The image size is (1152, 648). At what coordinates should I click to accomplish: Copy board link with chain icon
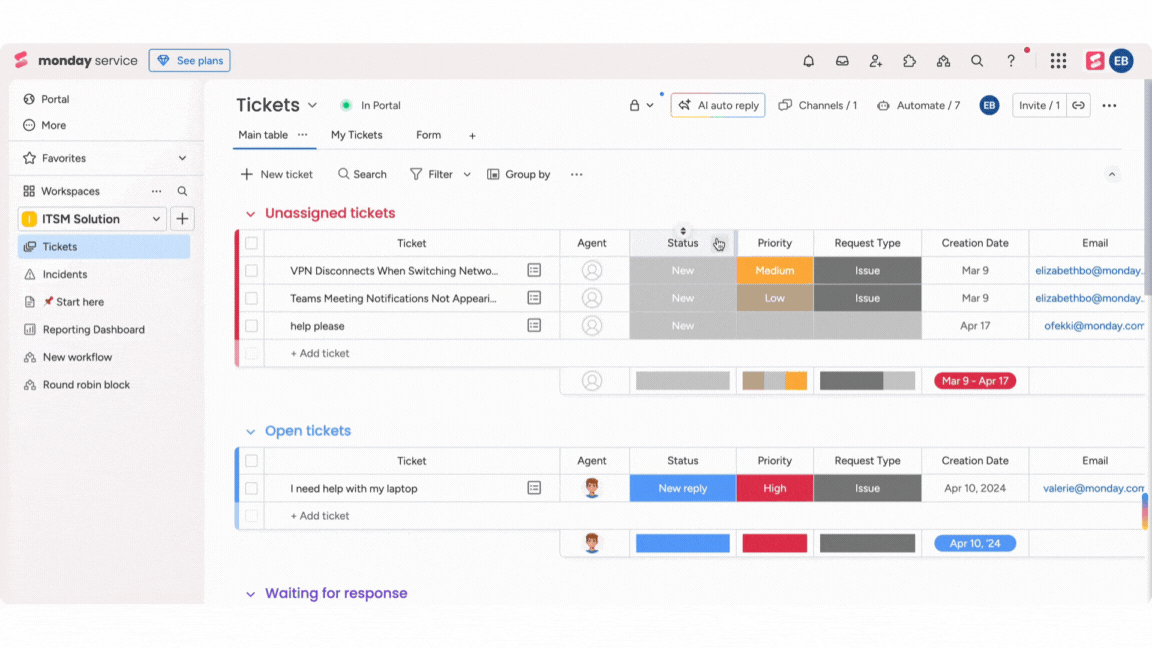click(1079, 105)
